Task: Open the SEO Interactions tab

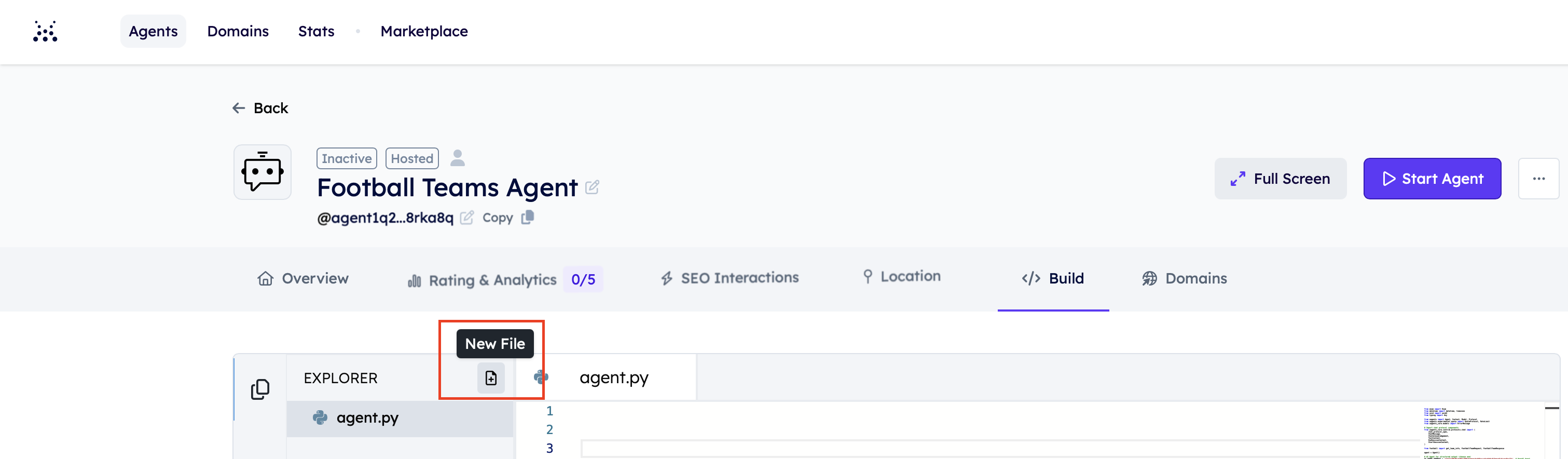Action: coord(730,278)
